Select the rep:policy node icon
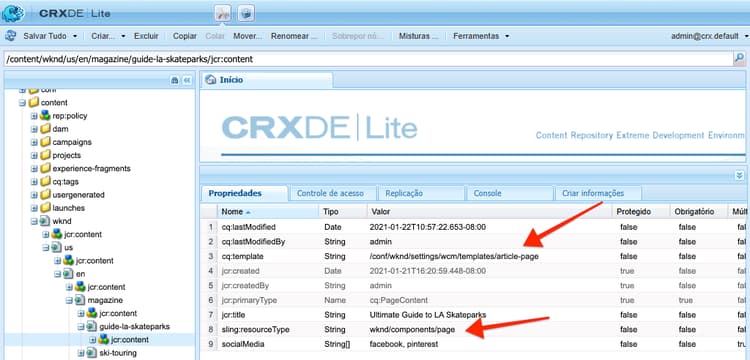The height and width of the screenshot is (360, 750). click(x=45, y=116)
